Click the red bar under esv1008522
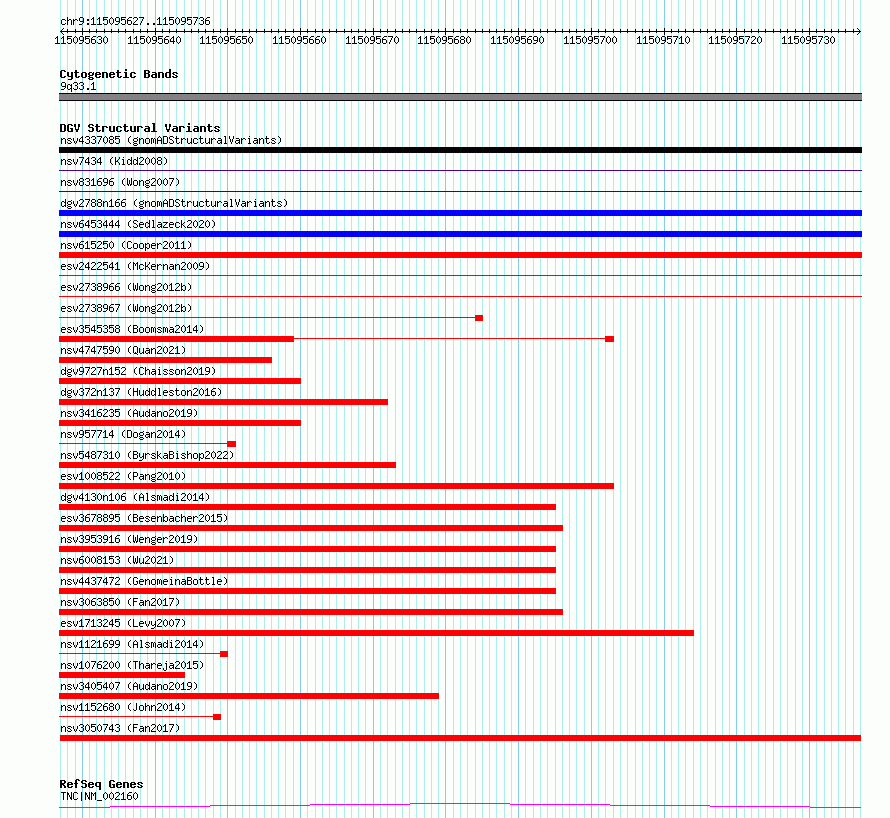Screen dimensions: 890x818 [x=337, y=486]
